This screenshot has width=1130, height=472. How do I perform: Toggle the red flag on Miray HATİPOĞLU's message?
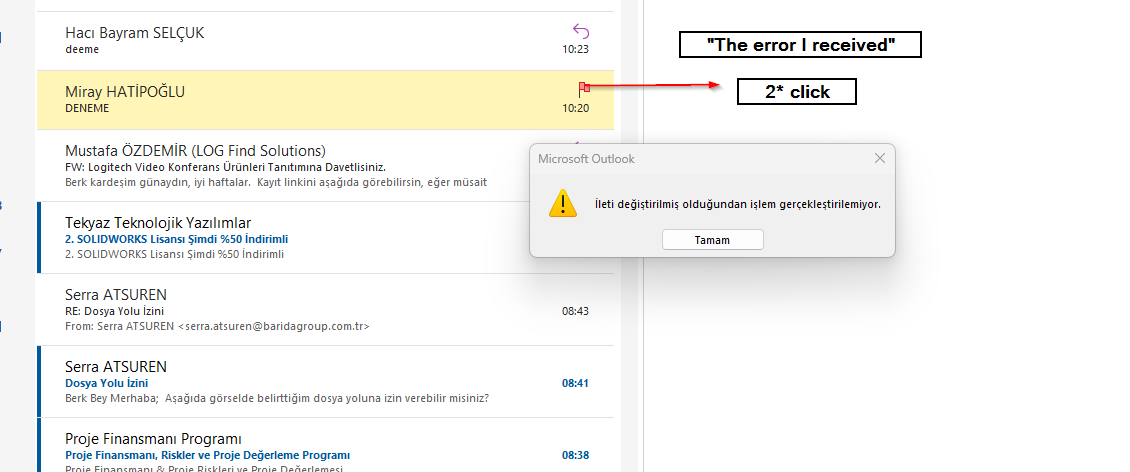coord(583,90)
